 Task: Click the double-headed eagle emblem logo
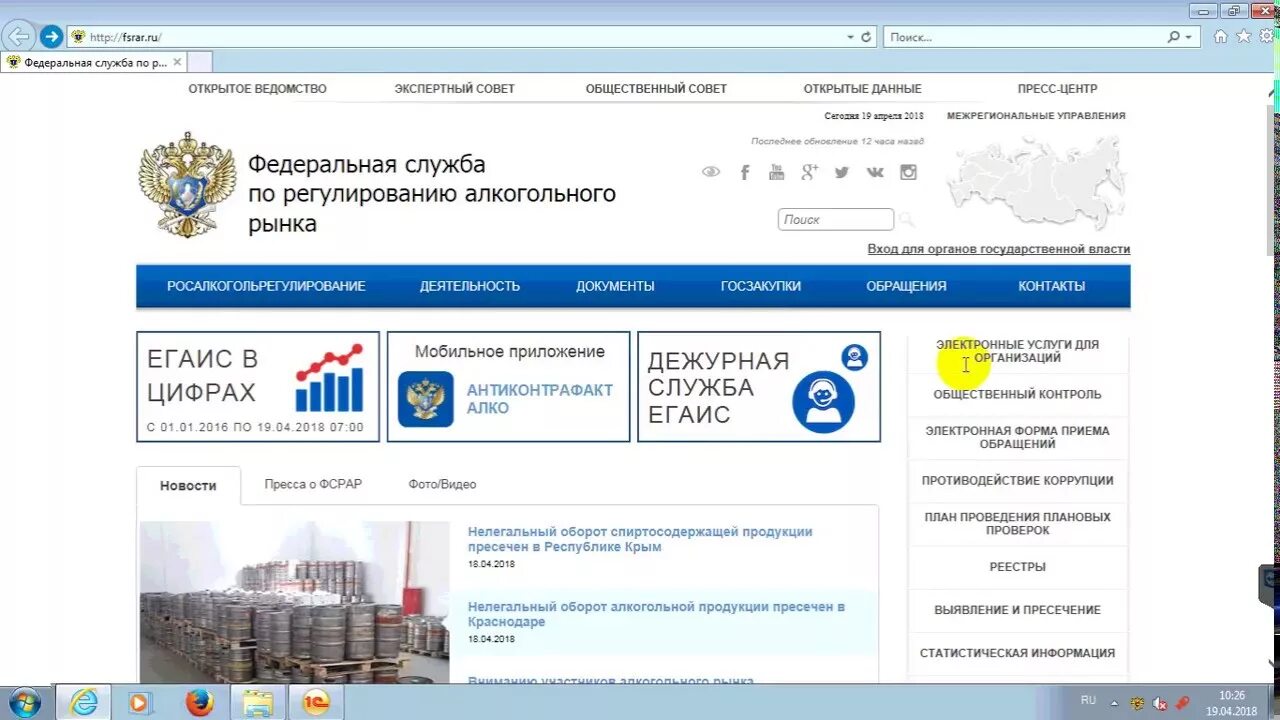pyautogui.click(x=187, y=184)
